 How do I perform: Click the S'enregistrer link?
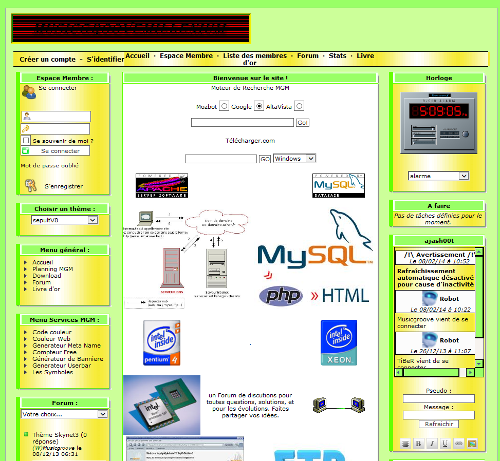pos(64,186)
